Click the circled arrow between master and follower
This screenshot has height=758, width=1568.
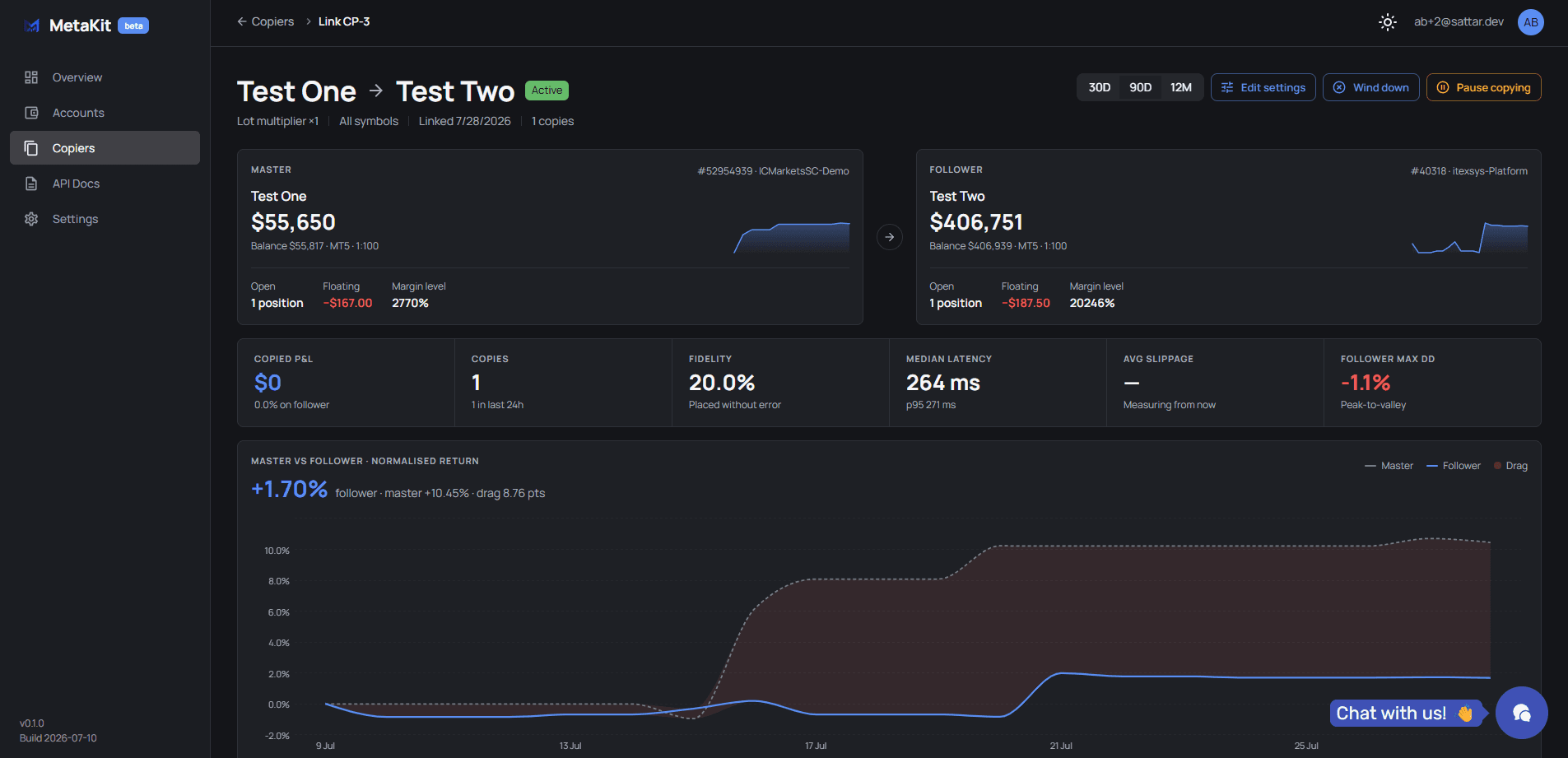(890, 237)
